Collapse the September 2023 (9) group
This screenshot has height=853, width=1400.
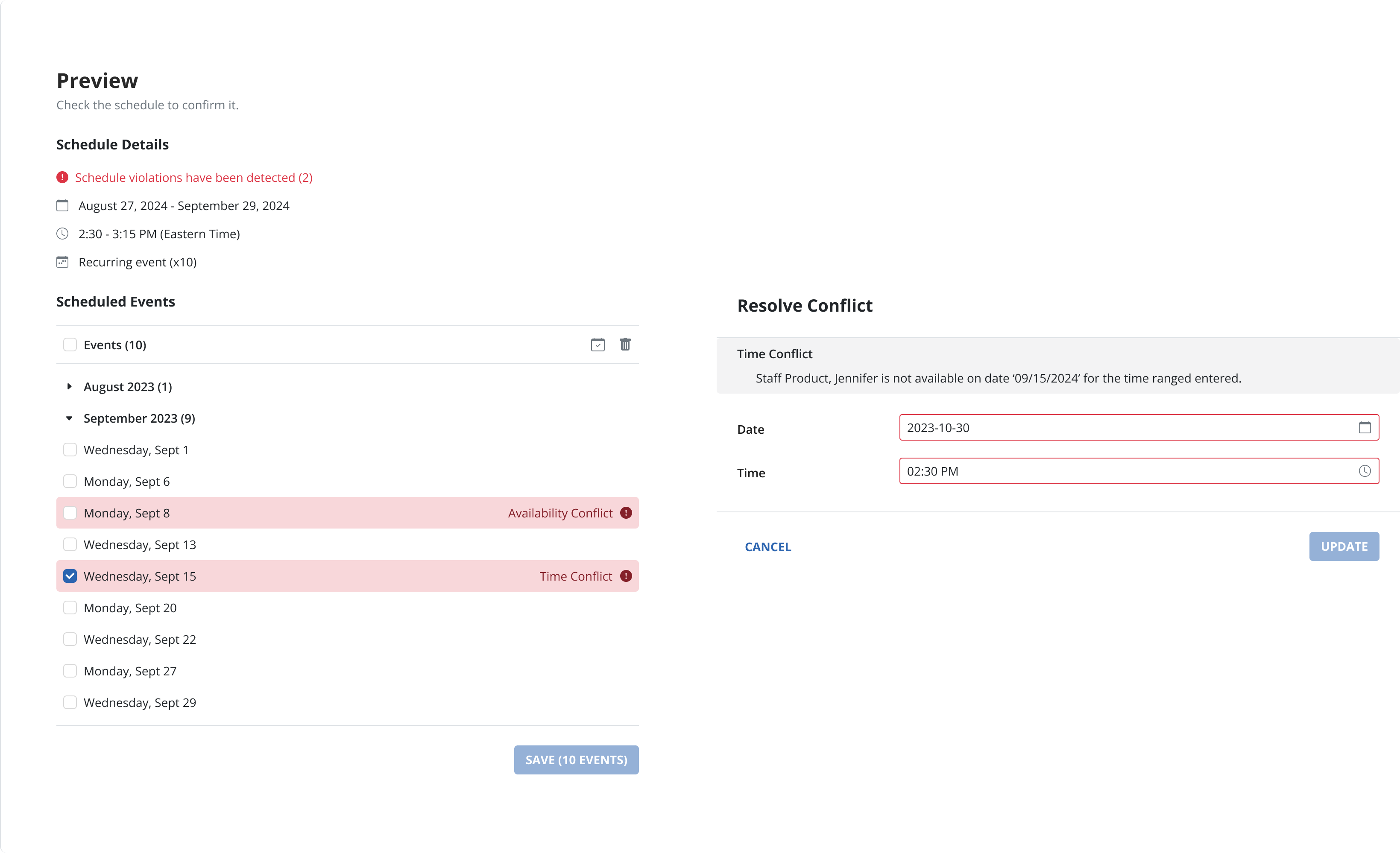pos(69,418)
